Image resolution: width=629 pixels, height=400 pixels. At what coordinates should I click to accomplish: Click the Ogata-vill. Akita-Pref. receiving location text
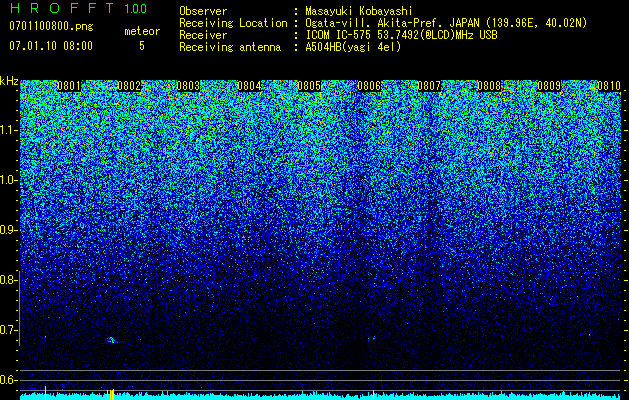pyautogui.click(x=446, y=23)
